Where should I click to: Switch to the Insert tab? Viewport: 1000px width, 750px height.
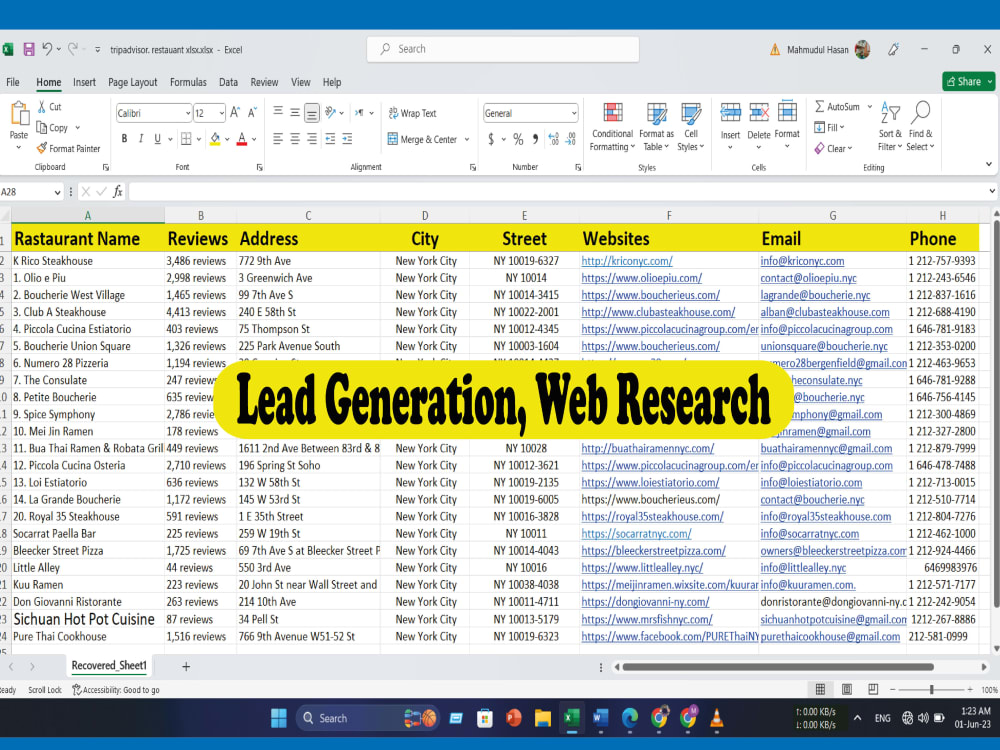84,82
